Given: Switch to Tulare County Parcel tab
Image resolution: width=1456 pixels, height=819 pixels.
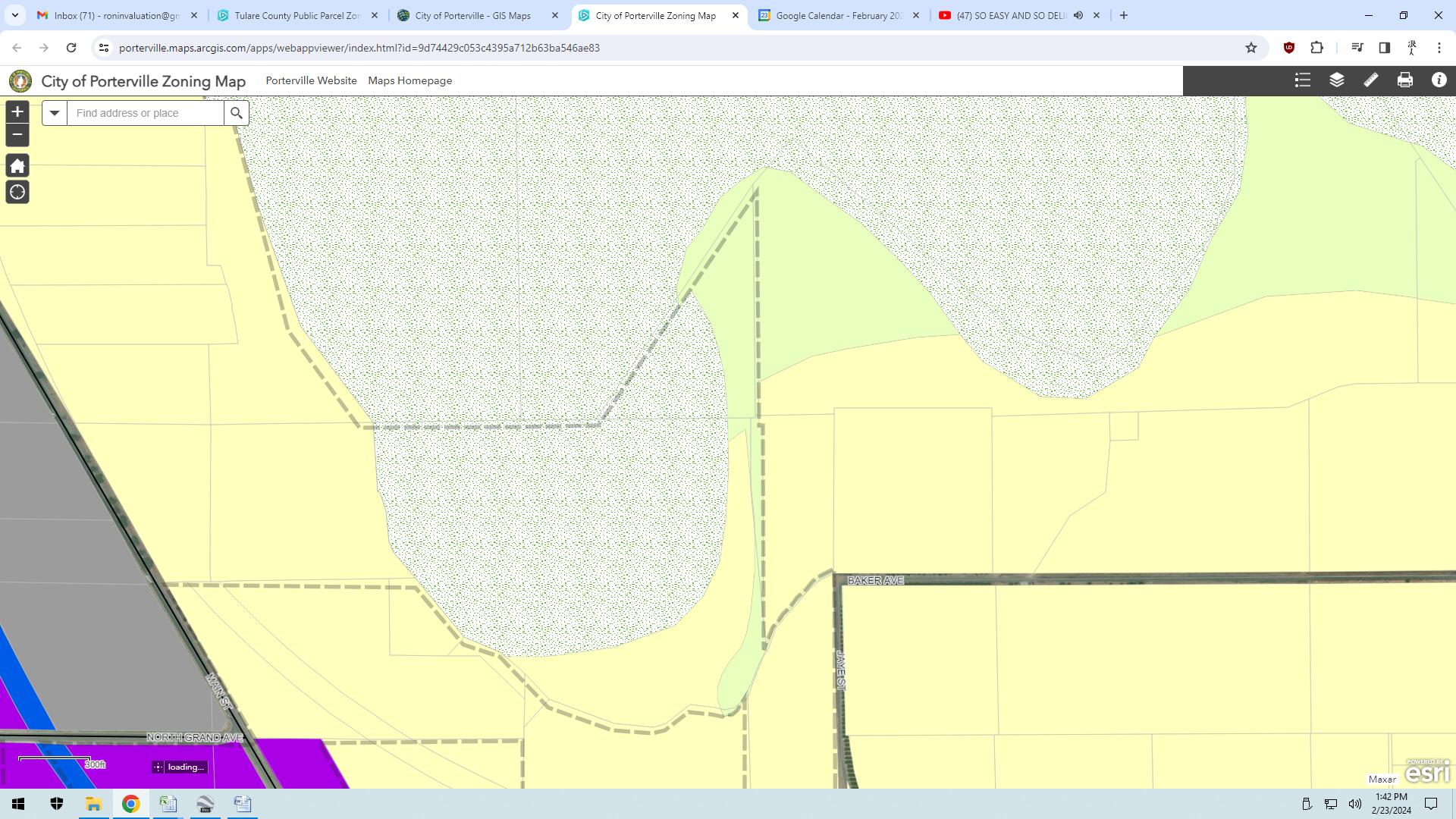Looking at the screenshot, I should (297, 15).
